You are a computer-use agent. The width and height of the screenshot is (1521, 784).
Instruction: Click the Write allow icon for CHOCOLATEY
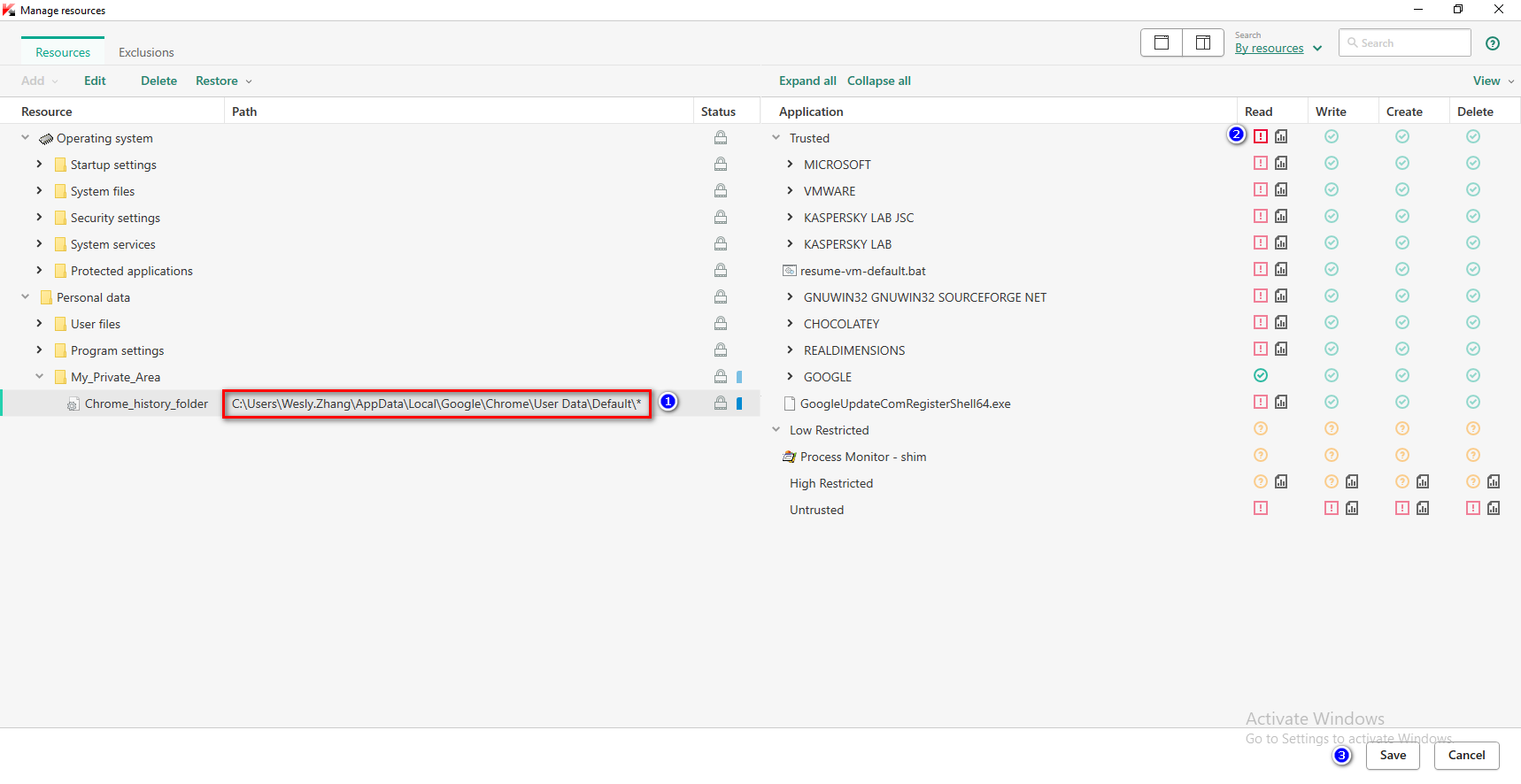point(1332,322)
